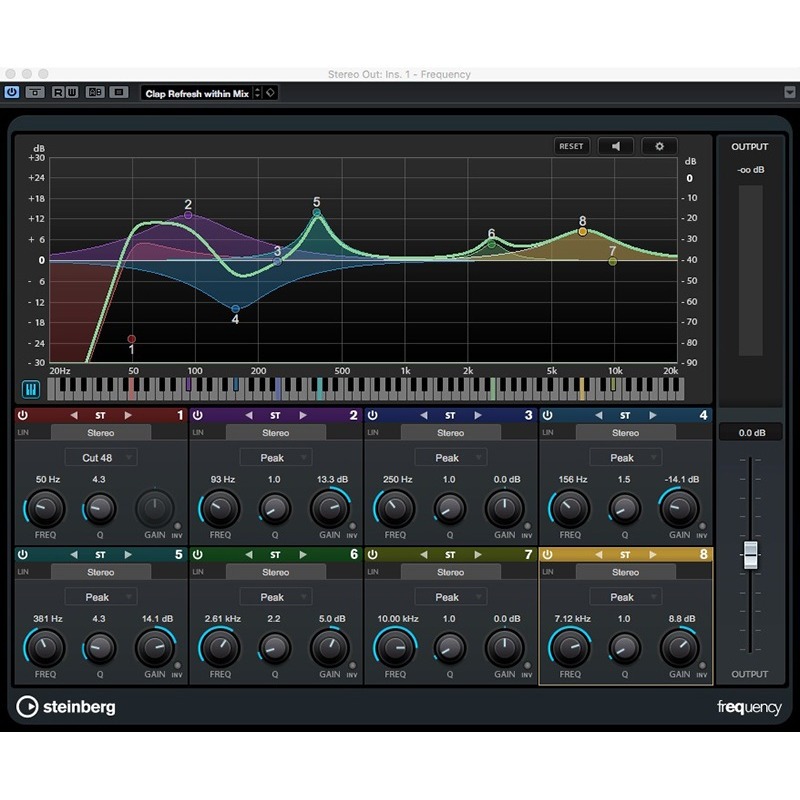The height and width of the screenshot is (800, 800).
Task: Click the Write automation W button
Action: (72, 92)
